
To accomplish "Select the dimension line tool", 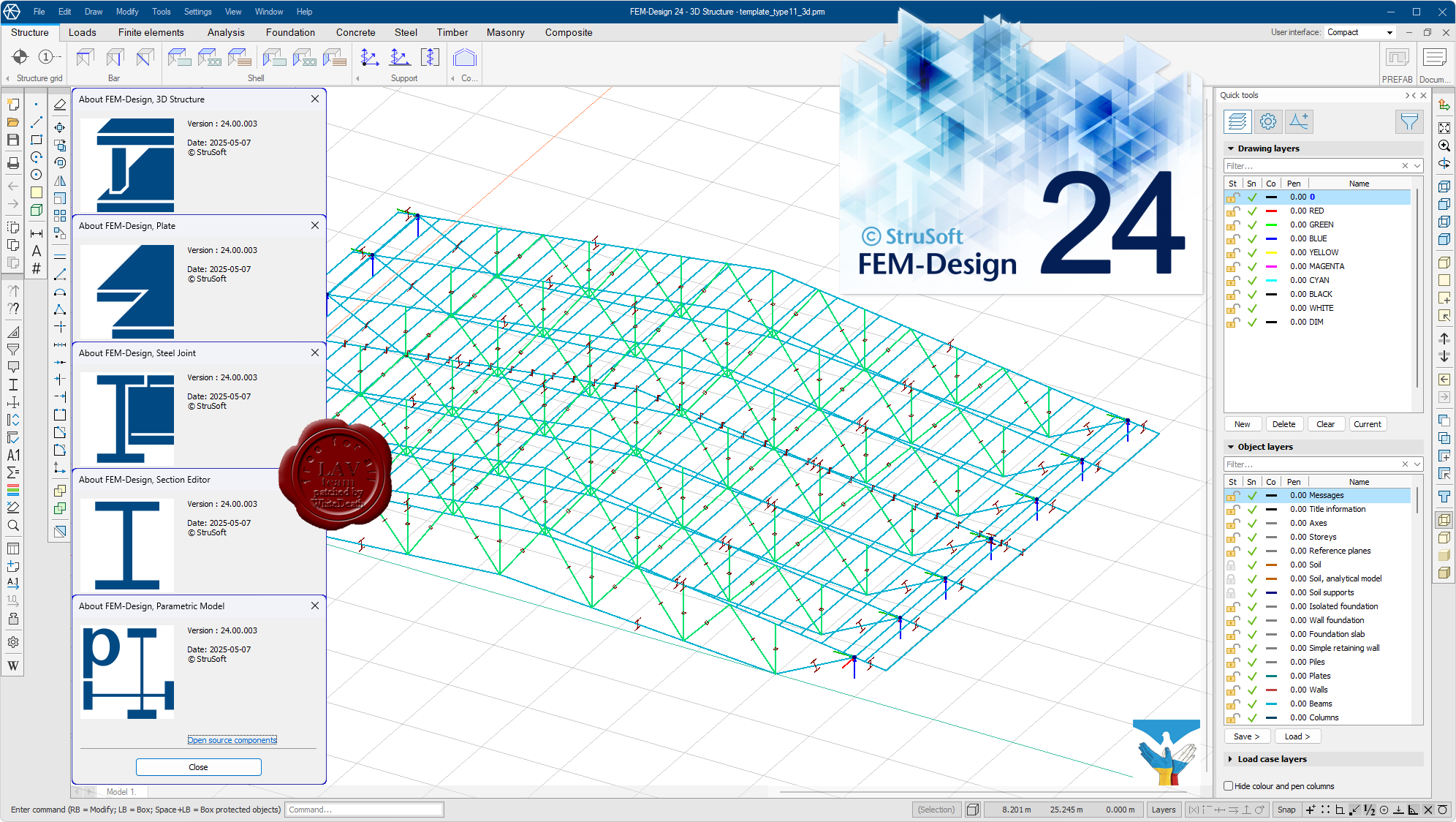I will click(x=37, y=233).
